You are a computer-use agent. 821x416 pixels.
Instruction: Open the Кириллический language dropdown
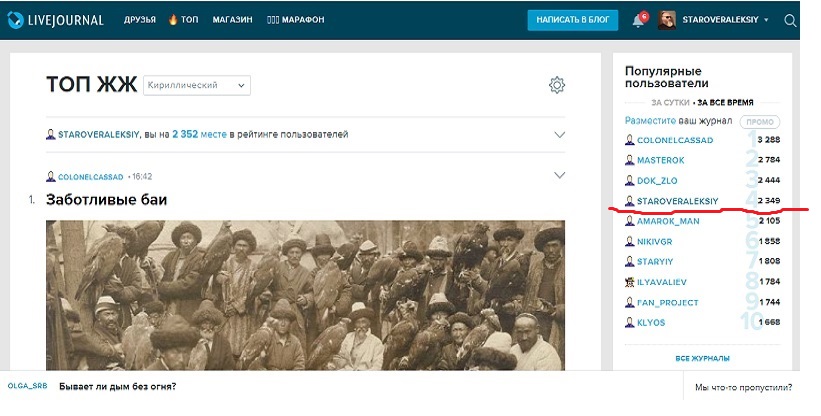[x=197, y=85]
